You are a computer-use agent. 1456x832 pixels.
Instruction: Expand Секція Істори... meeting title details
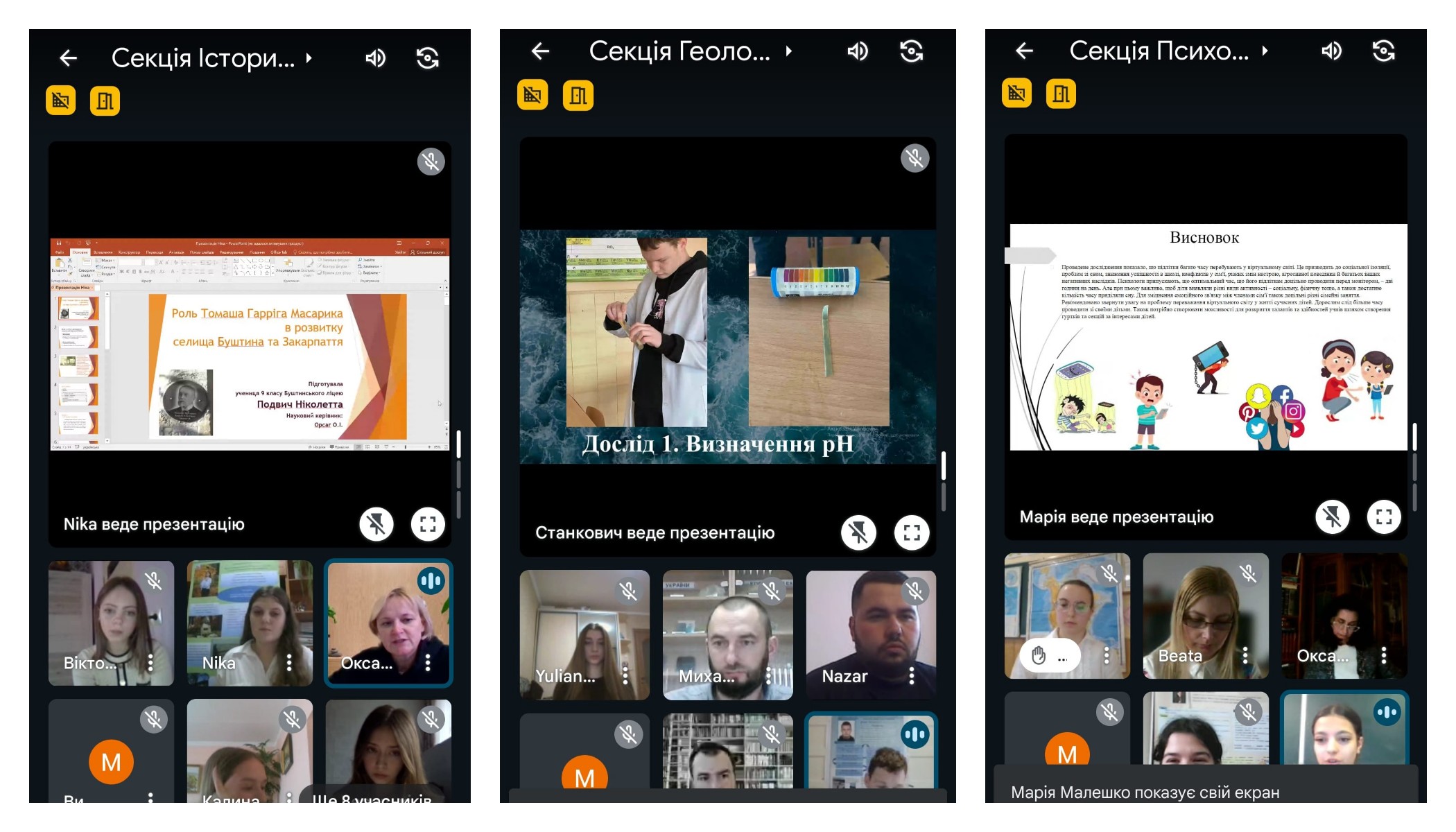(309, 58)
